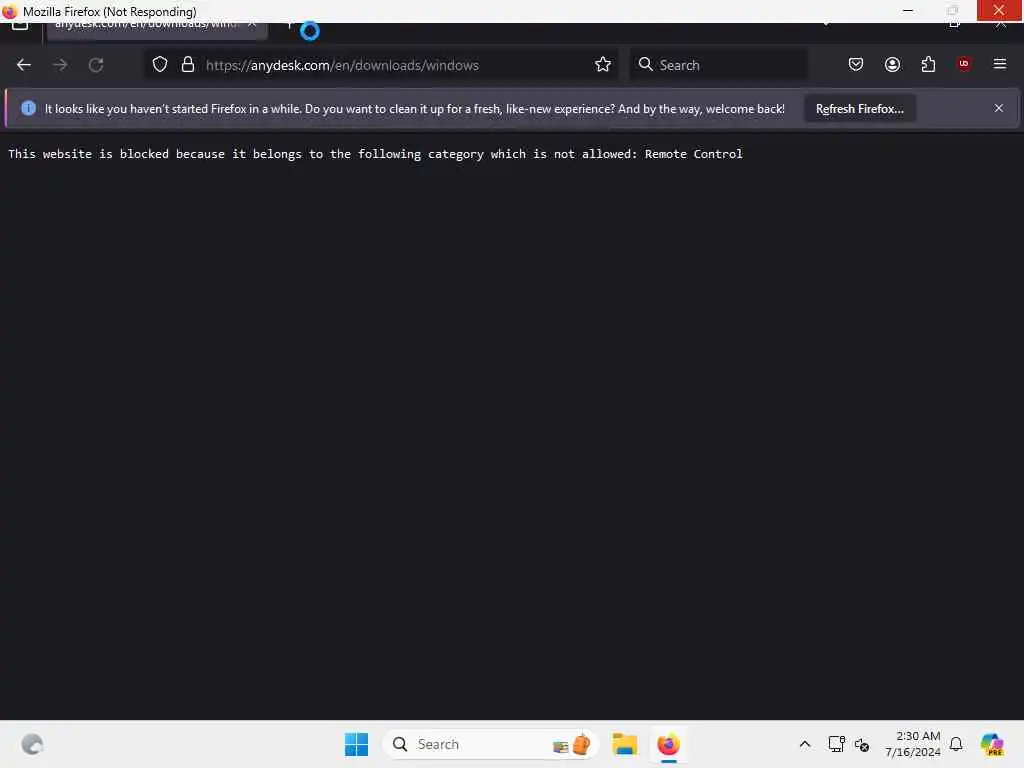
Task: Open the network status tray icon
Action: pyautogui.click(x=836, y=744)
